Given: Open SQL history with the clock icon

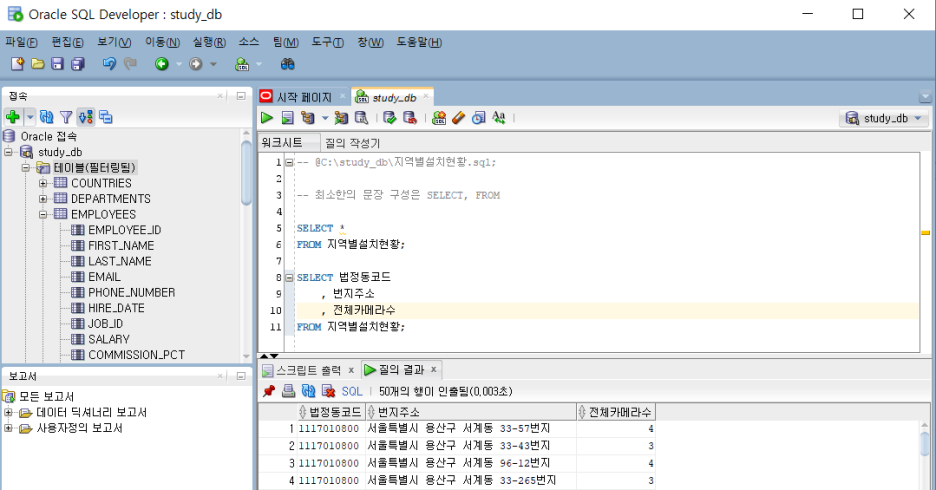Looking at the screenshot, I should point(478,118).
